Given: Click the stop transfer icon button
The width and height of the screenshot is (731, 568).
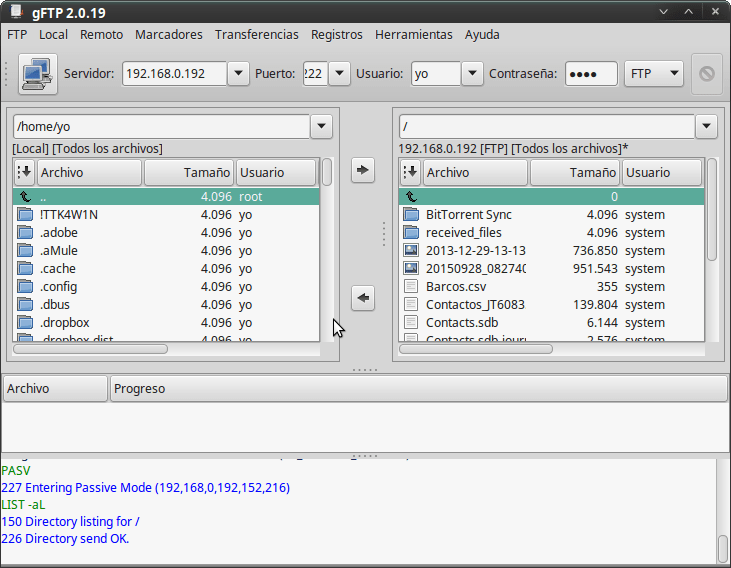Looking at the screenshot, I should point(706,74).
